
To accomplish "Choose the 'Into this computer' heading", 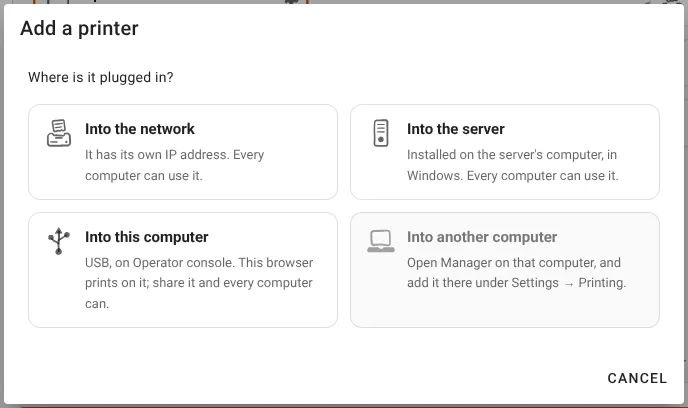I will coord(147,237).
